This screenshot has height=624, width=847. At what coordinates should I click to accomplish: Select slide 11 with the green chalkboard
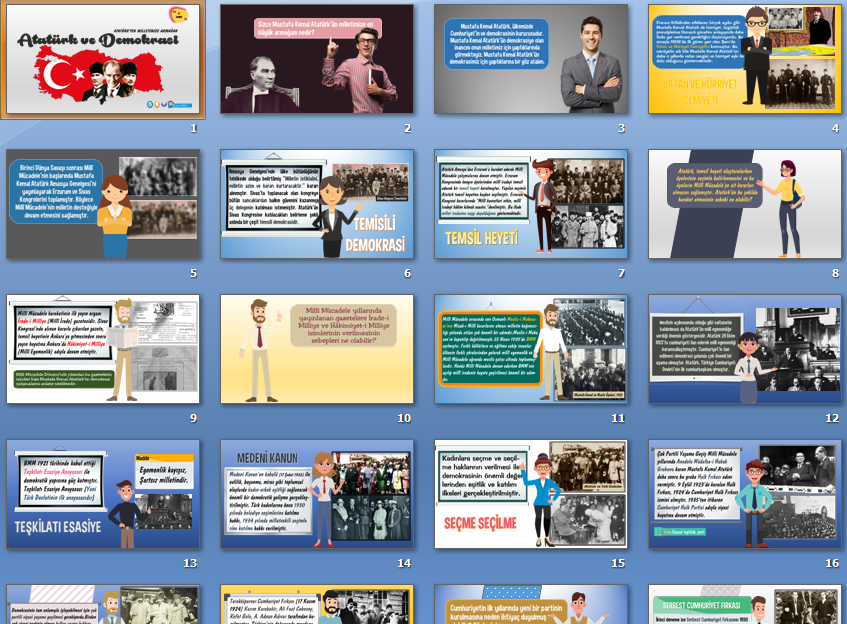coord(531,349)
